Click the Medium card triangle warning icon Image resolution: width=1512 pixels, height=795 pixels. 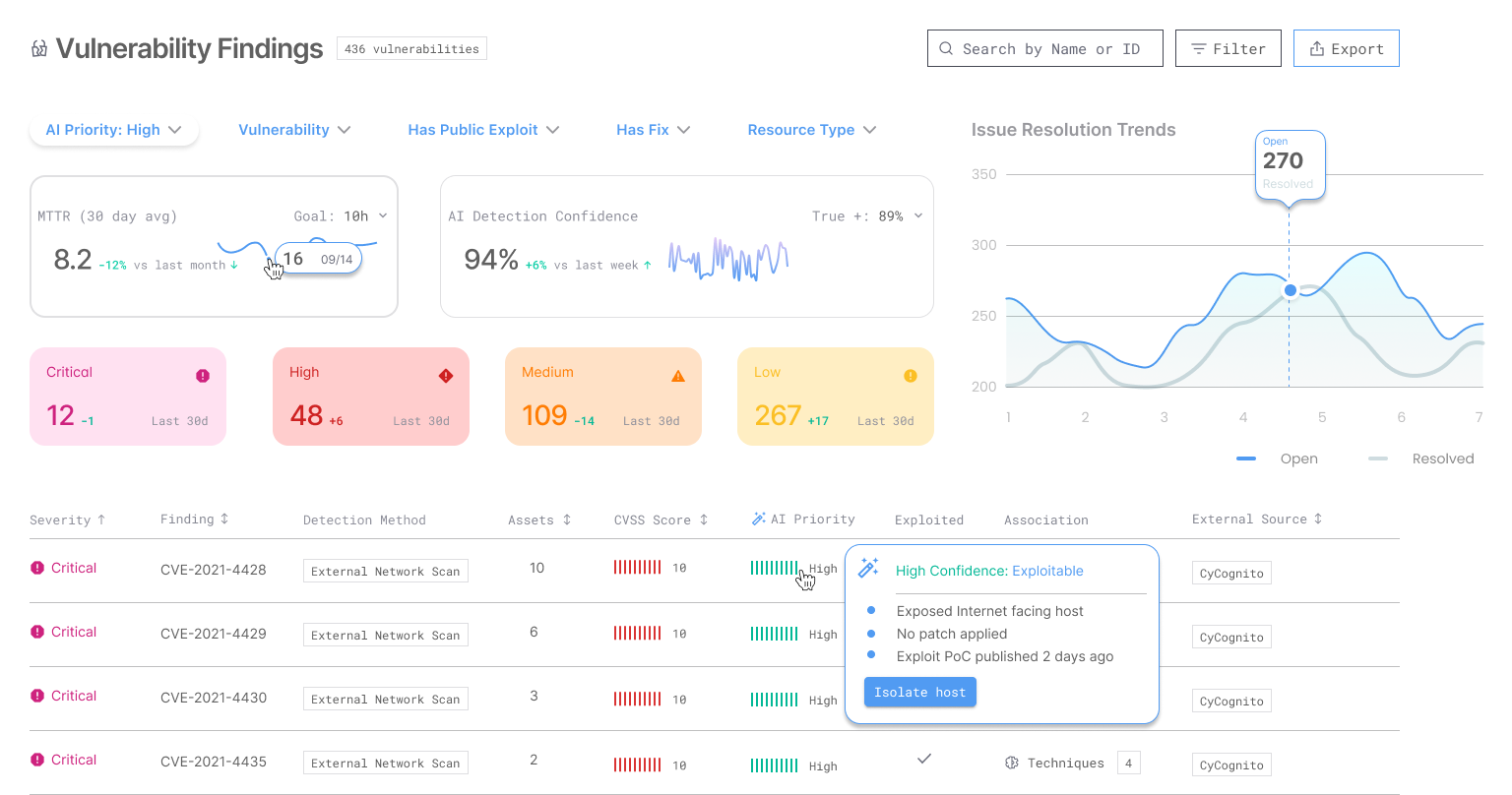678,376
